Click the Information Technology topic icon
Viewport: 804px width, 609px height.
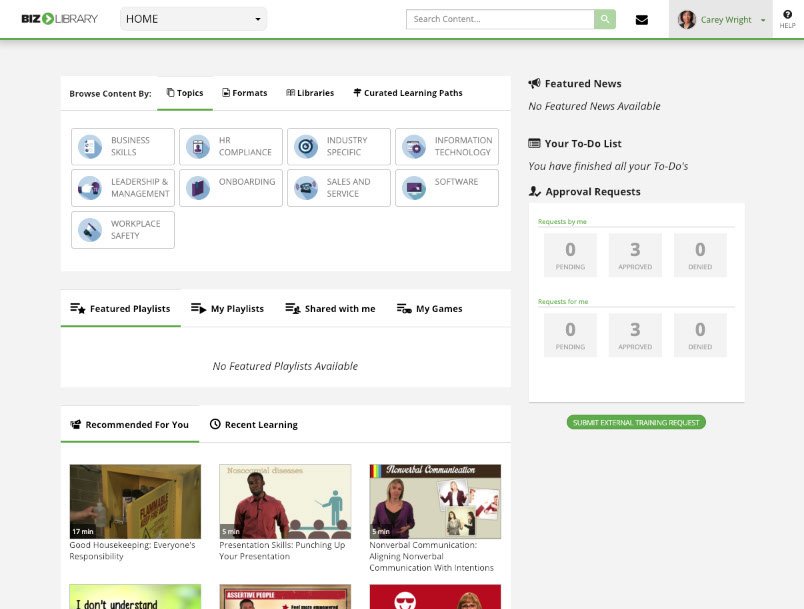click(x=414, y=147)
